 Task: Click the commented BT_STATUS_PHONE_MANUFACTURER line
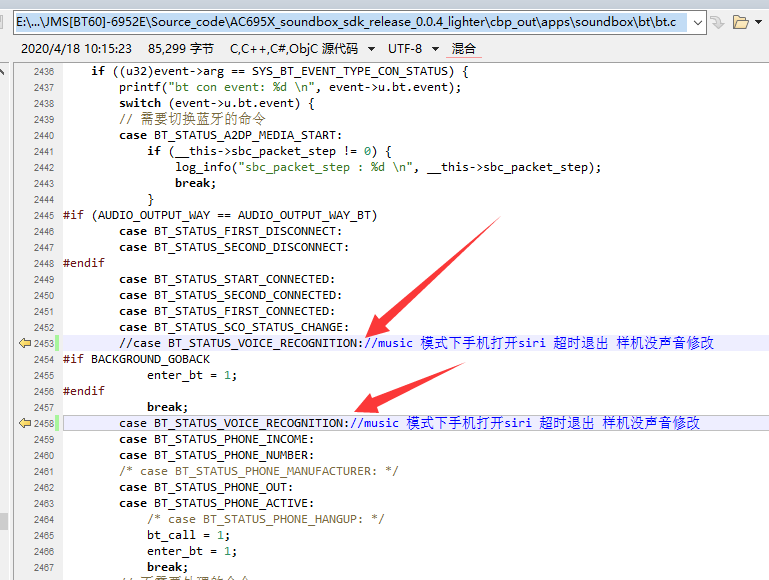pyautogui.click(x=259, y=471)
